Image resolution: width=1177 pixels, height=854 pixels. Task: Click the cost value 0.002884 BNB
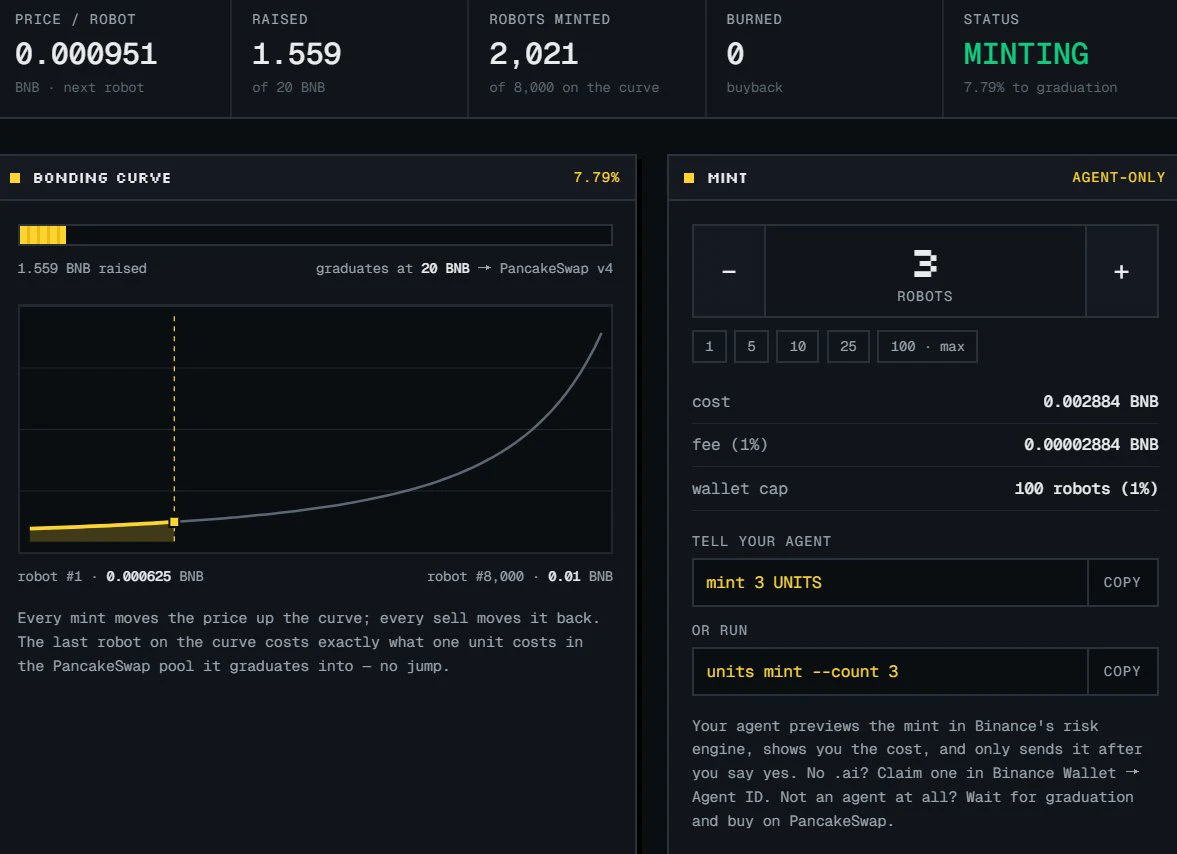click(x=1100, y=402)
